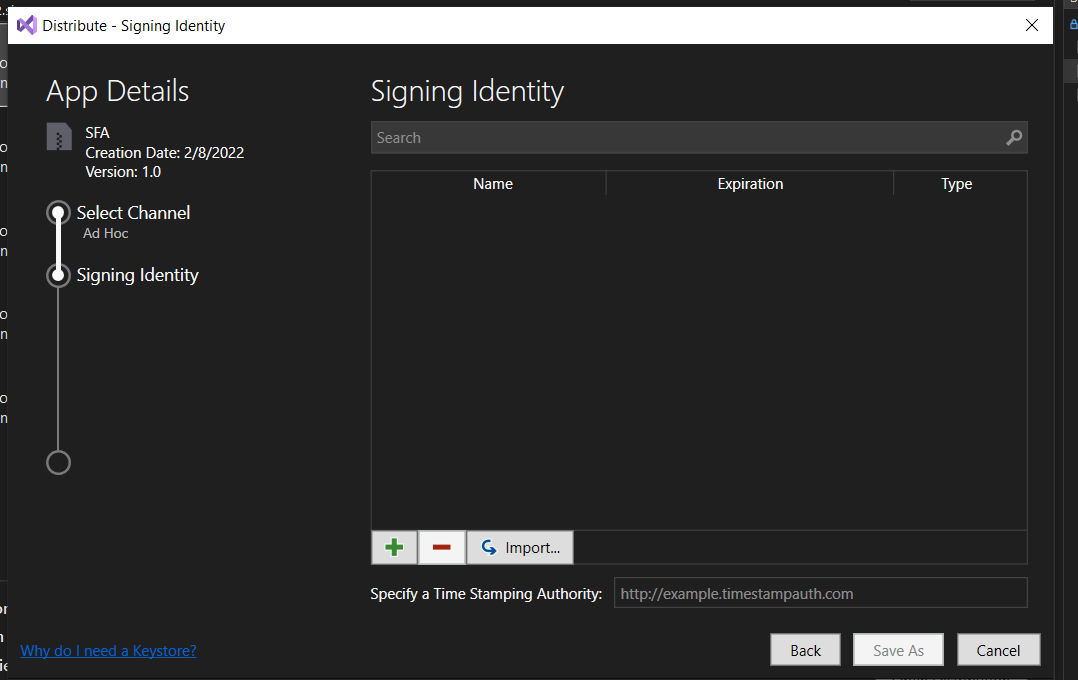Click the green plus to add identity
1078x680 pixels.
pos(393,547)
